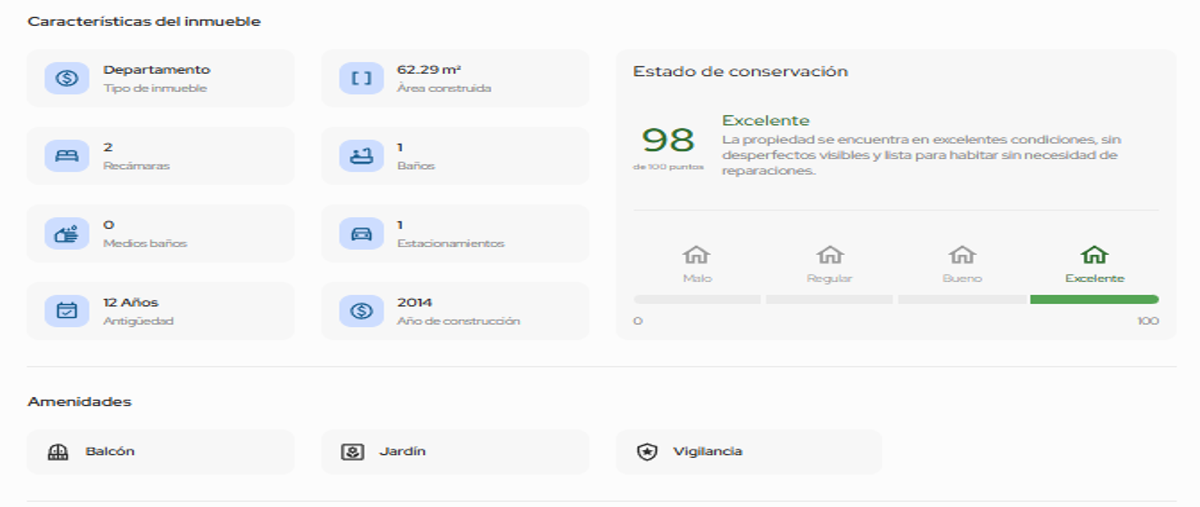The image size is (1200, 507).
Task: Click the 'Medios baños' label
Action: pyautogui.click(x=145, y=243)
